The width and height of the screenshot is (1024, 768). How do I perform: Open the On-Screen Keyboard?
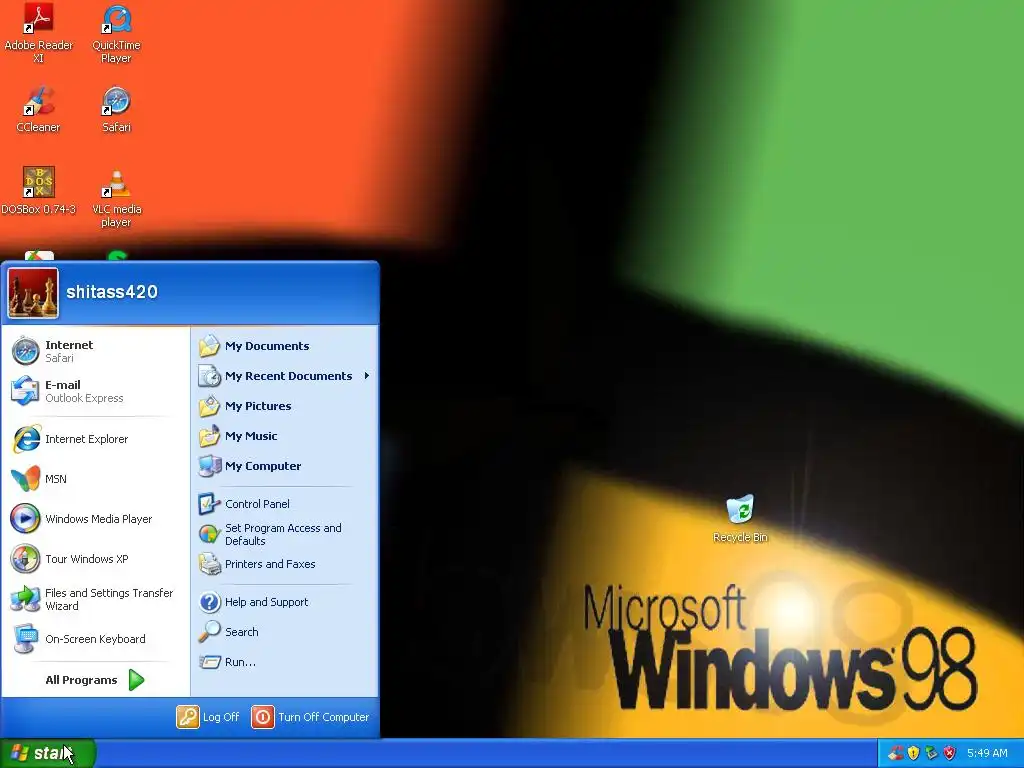(x=95, y=639)
